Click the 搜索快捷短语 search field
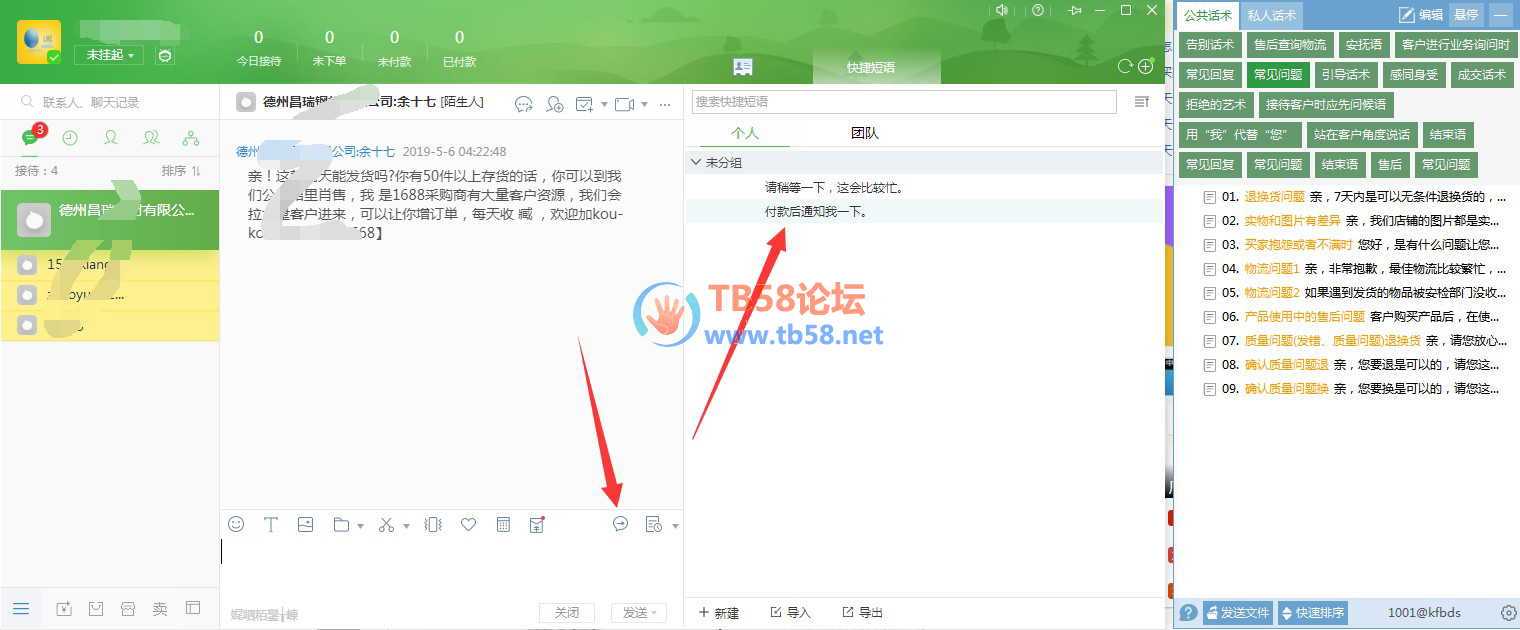The image size is (1520, 630). tap(904, 102)
